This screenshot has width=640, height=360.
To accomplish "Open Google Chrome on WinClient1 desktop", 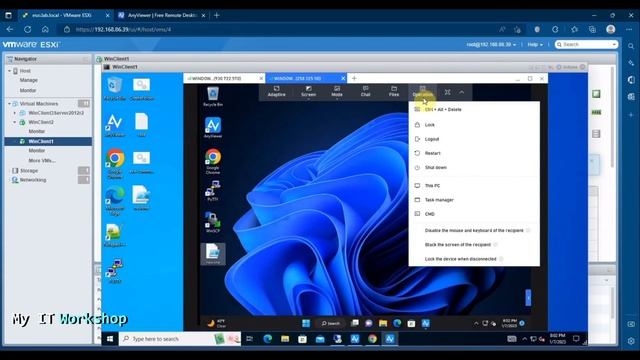I will [x=116, y=163].
